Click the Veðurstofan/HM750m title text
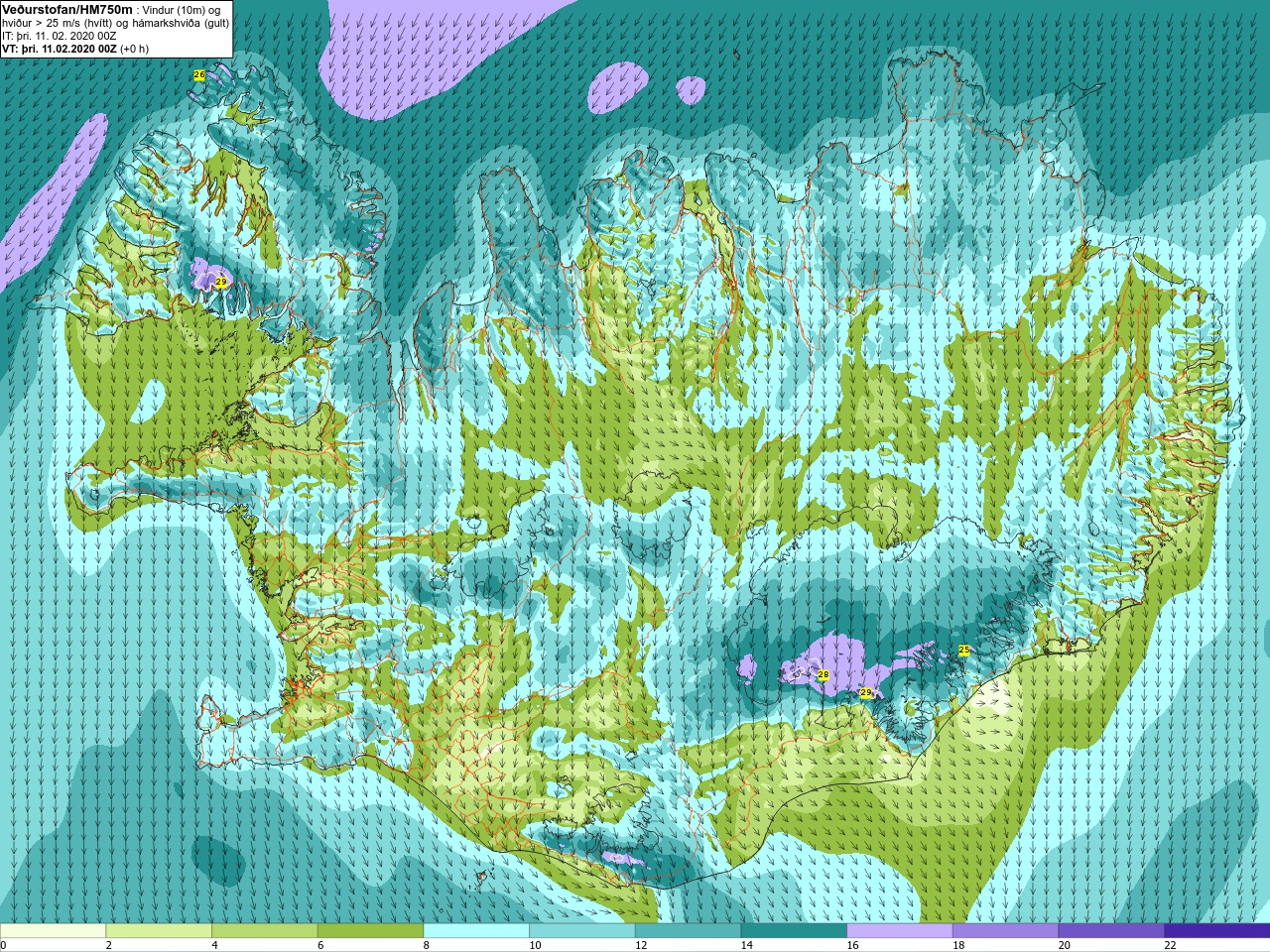Image resolution: width=1270 pixels, height=952 pixels. (67, 9)
